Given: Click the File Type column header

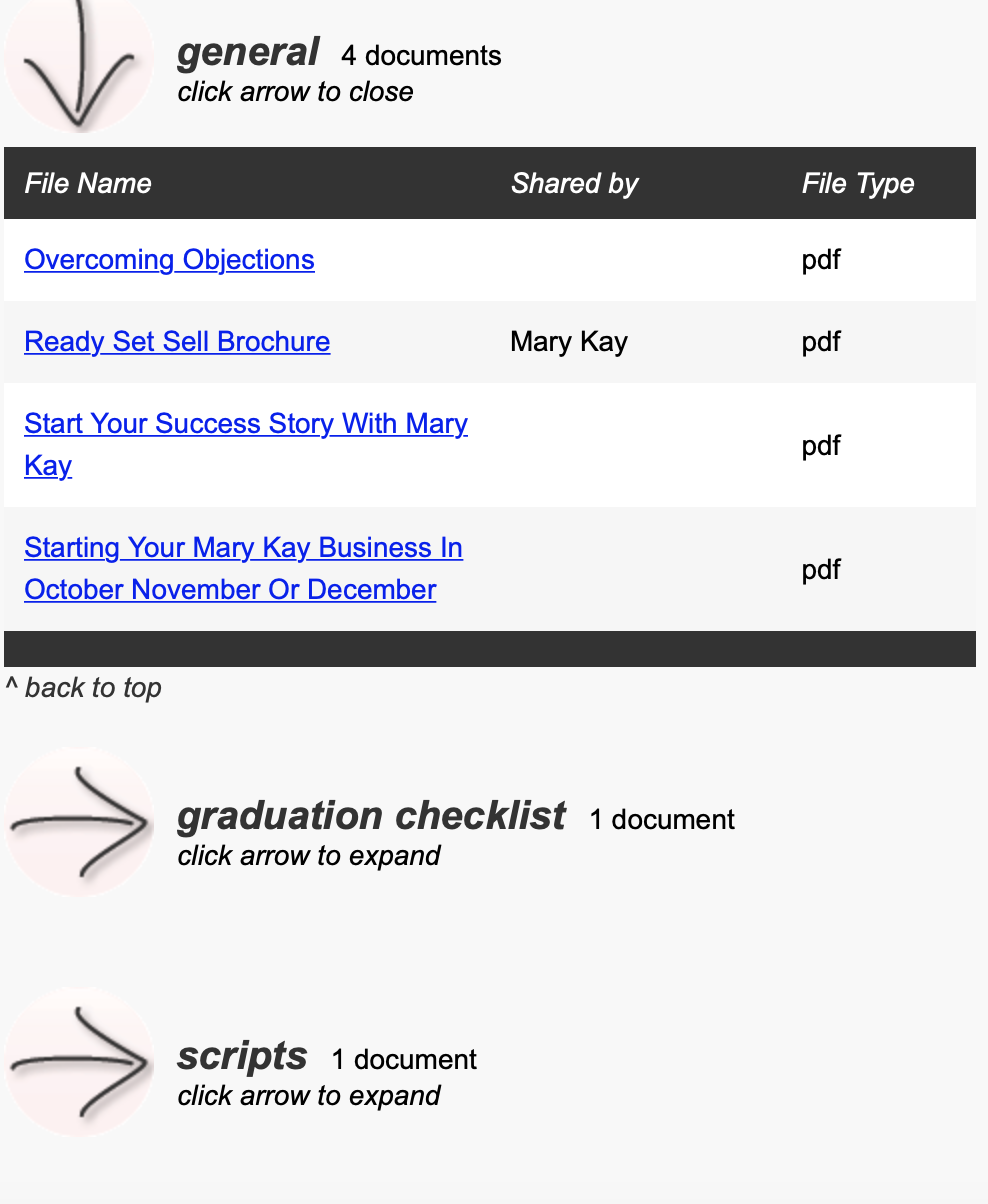Looking at the screenshot, I should 857,184.
